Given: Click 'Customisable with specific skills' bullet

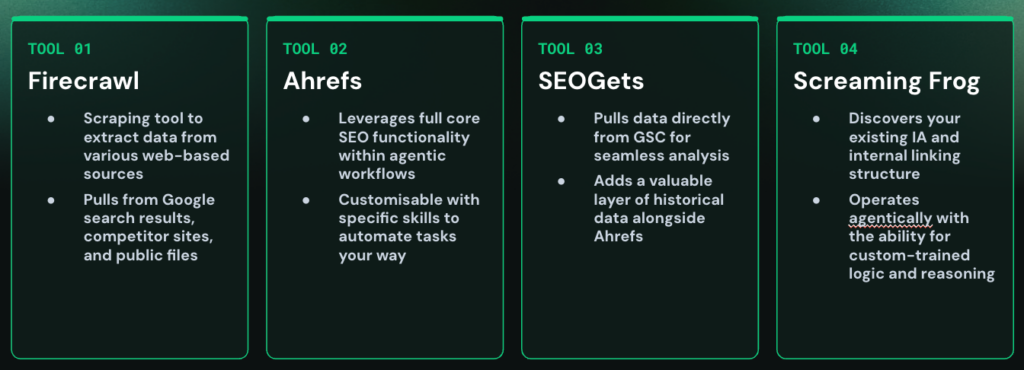Looking at the screenshot, I should 409,227.
